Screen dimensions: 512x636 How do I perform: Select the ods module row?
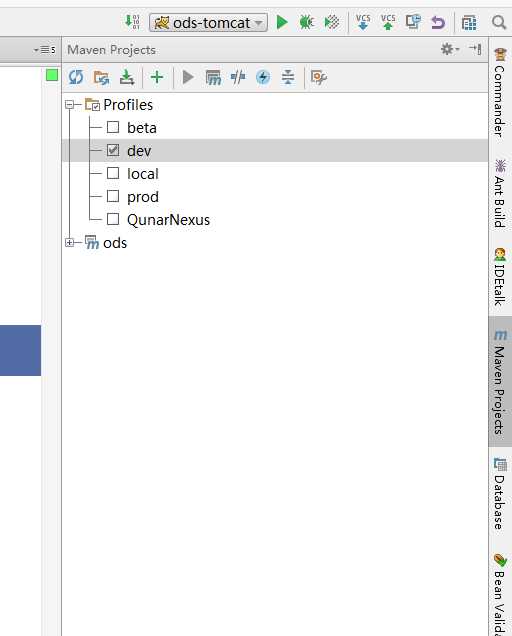click(275, 243)
